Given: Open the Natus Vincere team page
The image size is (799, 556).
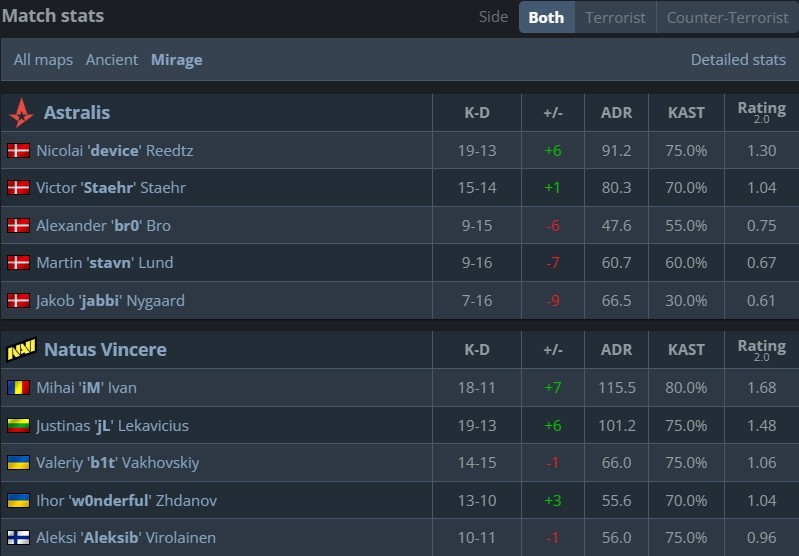Looking at the screenshot, I should click(105, 350).
